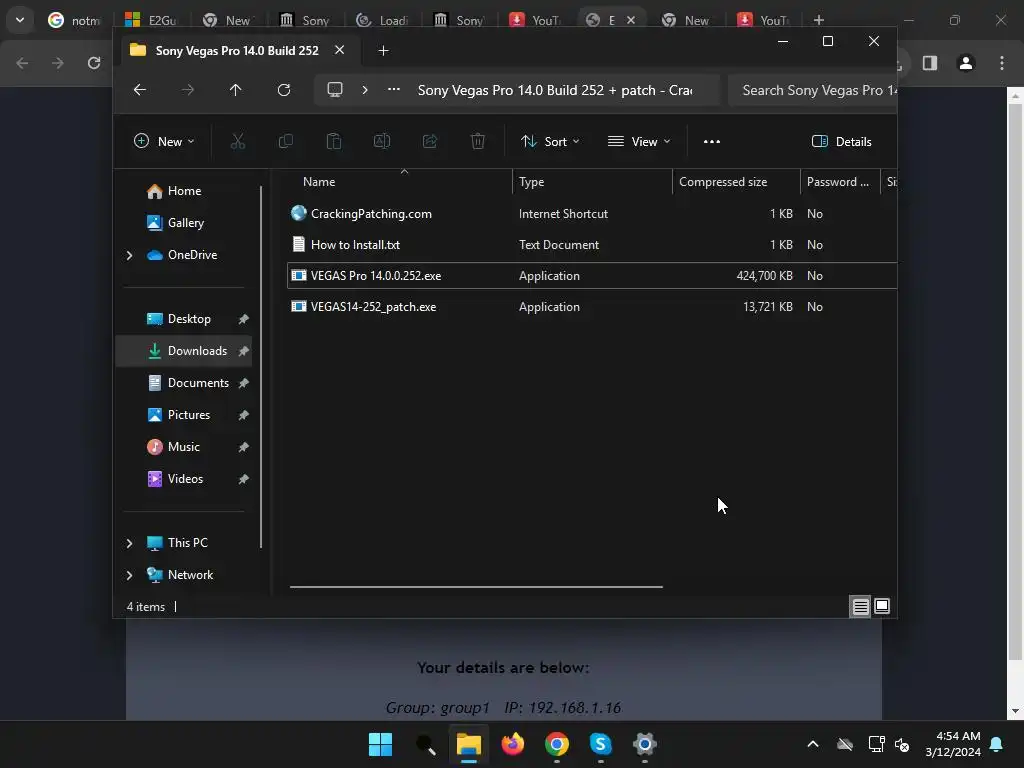
Task: Expand Network tree node
Action: point(129,575)
